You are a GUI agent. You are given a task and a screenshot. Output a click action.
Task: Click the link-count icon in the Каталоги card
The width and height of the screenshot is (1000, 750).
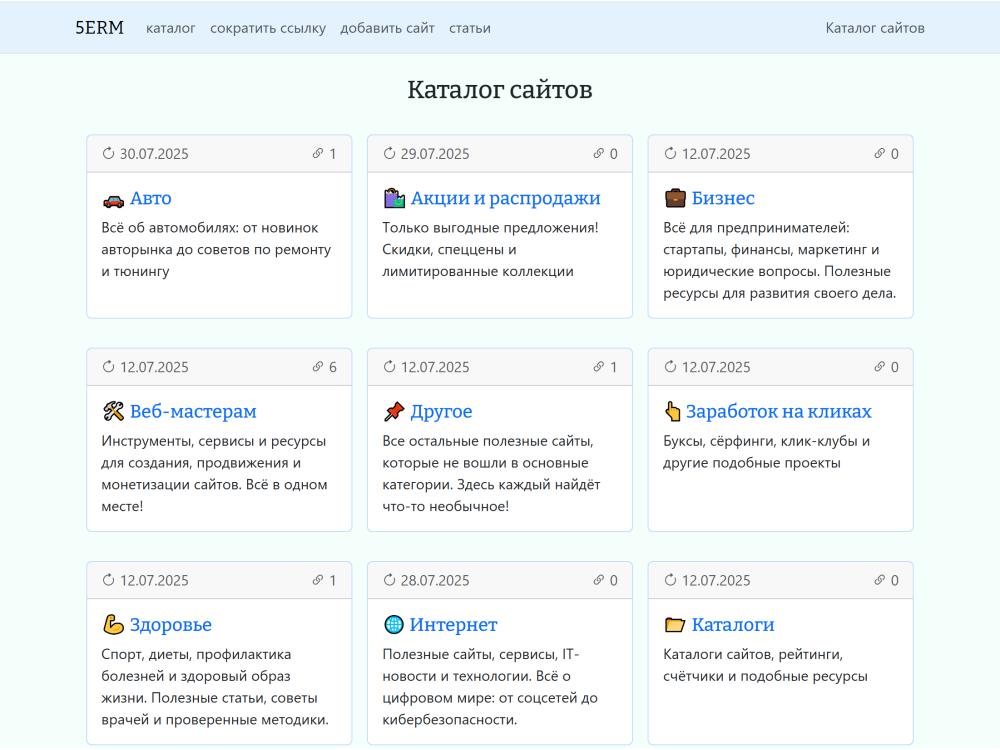(879, 579)
